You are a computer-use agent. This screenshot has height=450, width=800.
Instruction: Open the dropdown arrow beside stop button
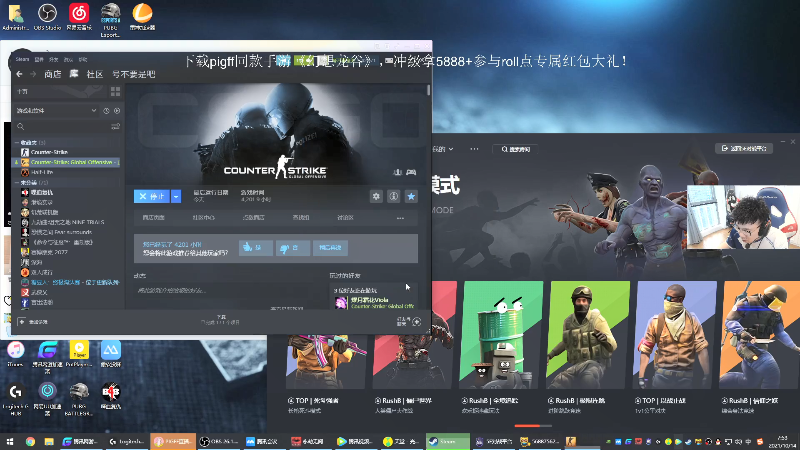click(176, 196)
